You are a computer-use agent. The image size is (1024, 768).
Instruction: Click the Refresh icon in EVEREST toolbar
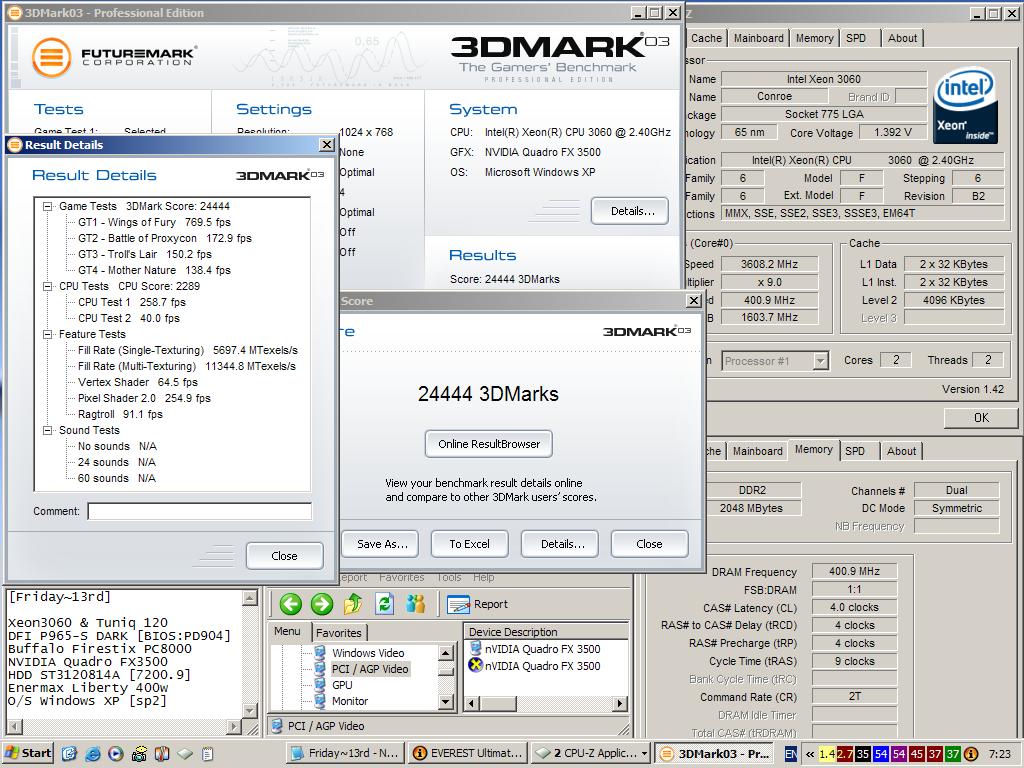pyautogui.click(x=385, y=604)
